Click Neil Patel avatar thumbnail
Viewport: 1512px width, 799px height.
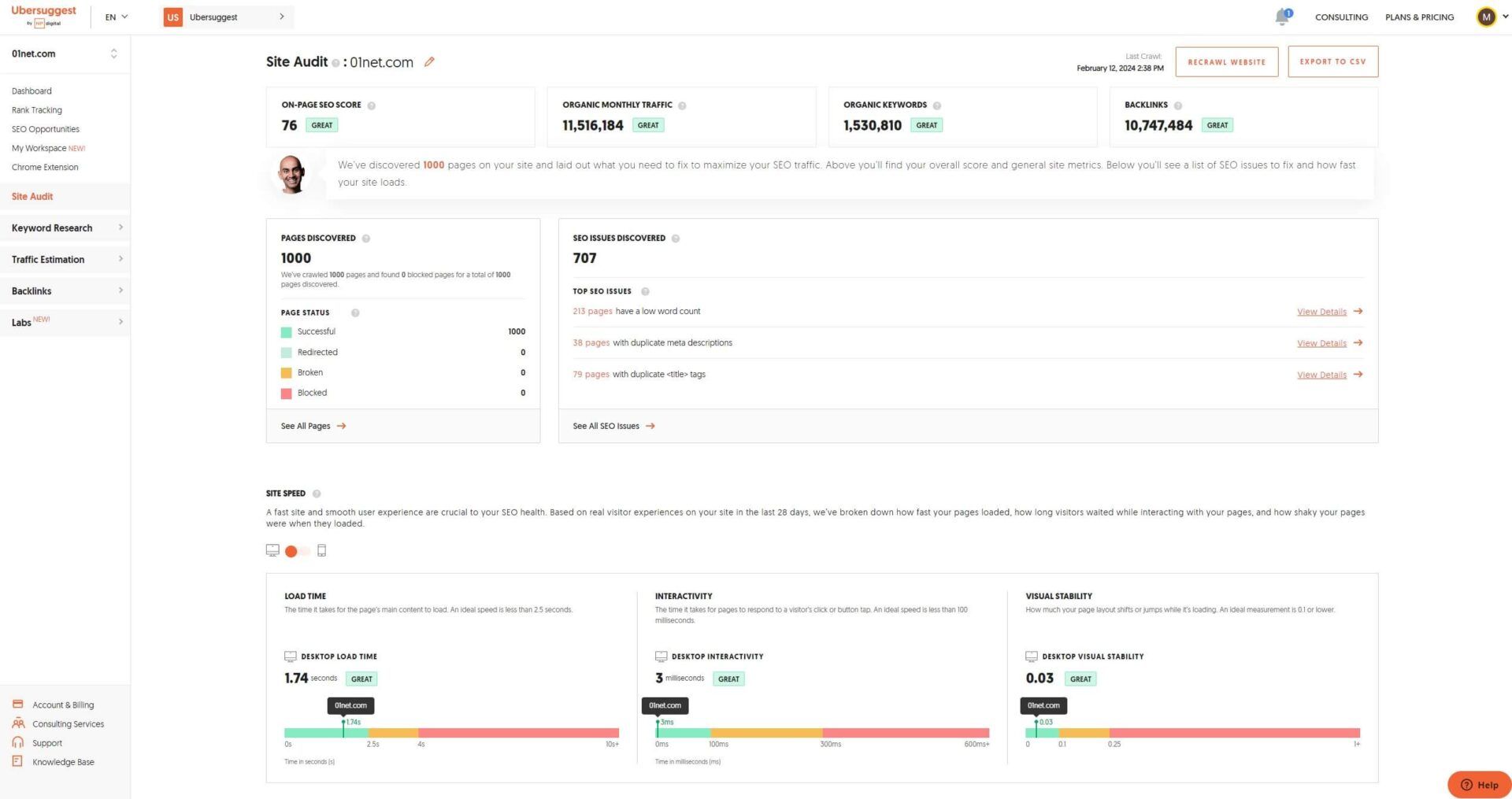click(291, 174)
